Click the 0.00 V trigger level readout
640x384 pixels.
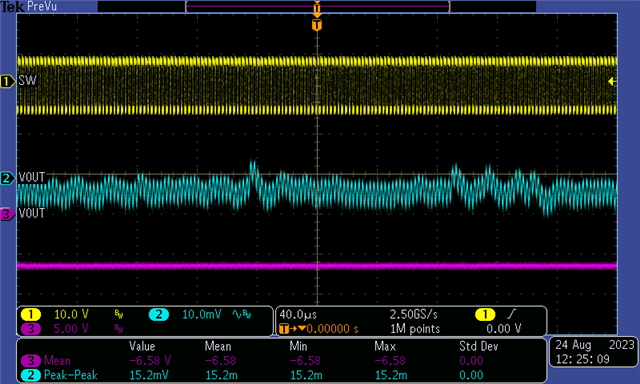click(504, 329)
